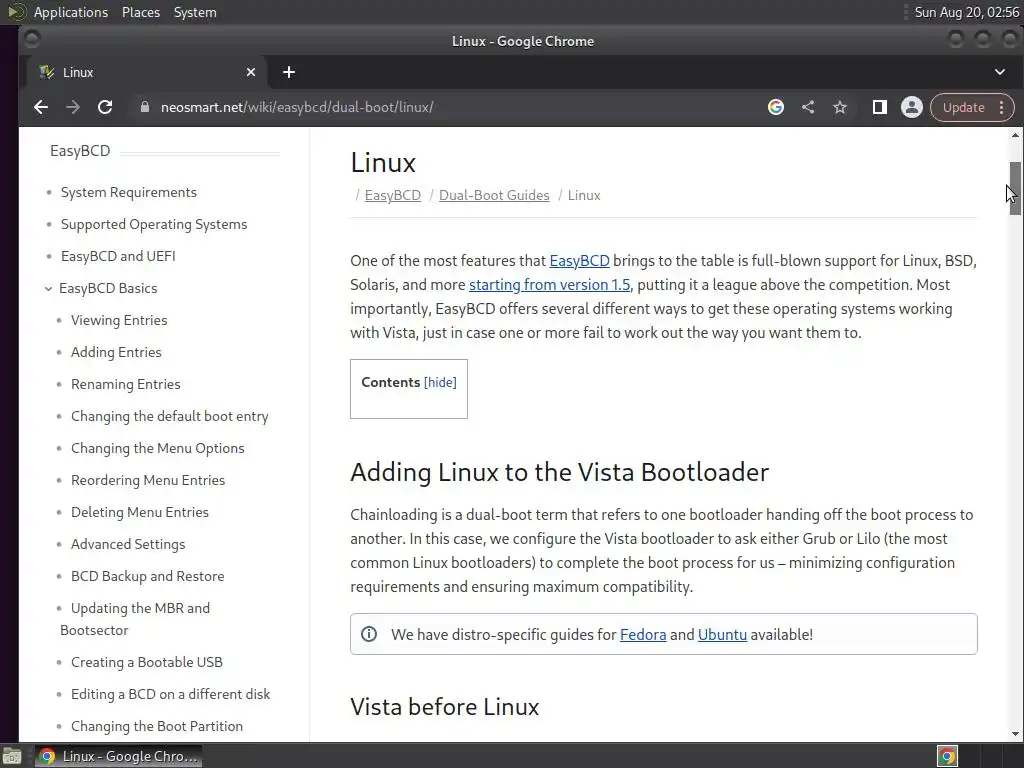Open Adding Entries in sidebar

coord(116,352)
